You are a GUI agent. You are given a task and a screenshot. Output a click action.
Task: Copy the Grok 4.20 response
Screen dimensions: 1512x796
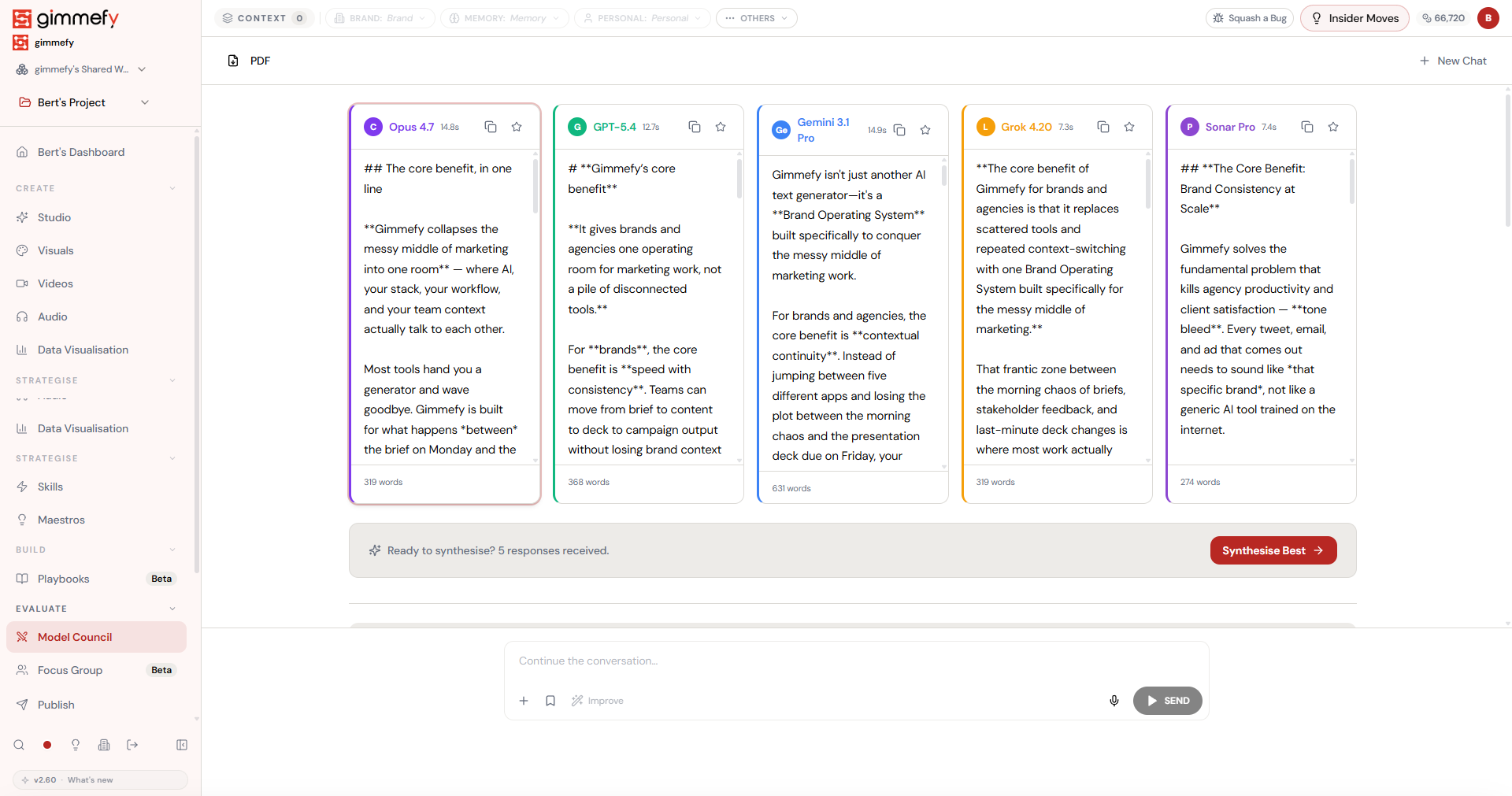pos(1103,127)
